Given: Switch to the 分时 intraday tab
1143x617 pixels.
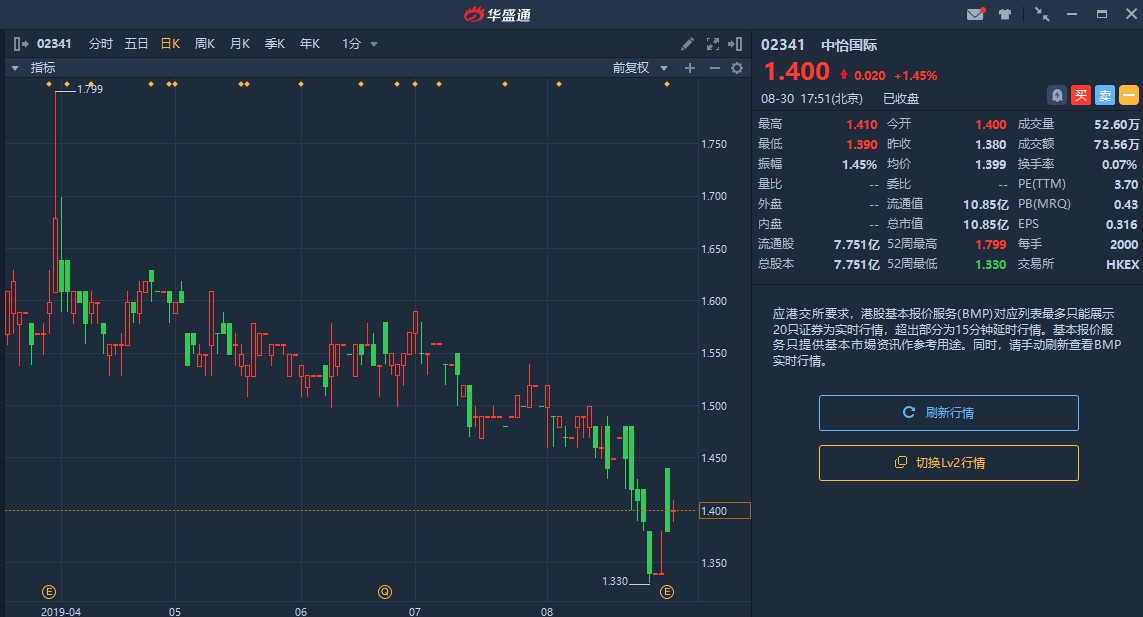Looking at the screenshot, I should click(x=101, y=44).
